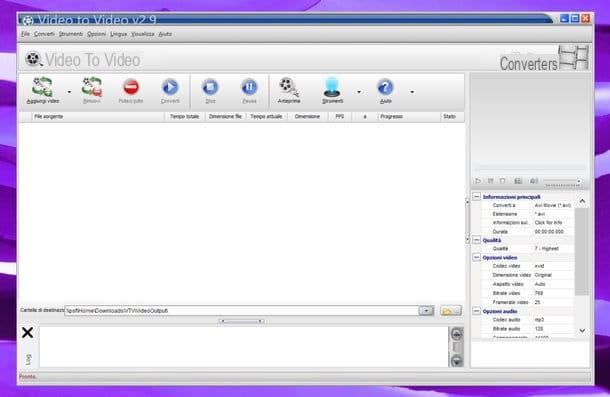Collapse the Opzioni audio section
This screenshot has width=610, height=397.
(477, 311)
